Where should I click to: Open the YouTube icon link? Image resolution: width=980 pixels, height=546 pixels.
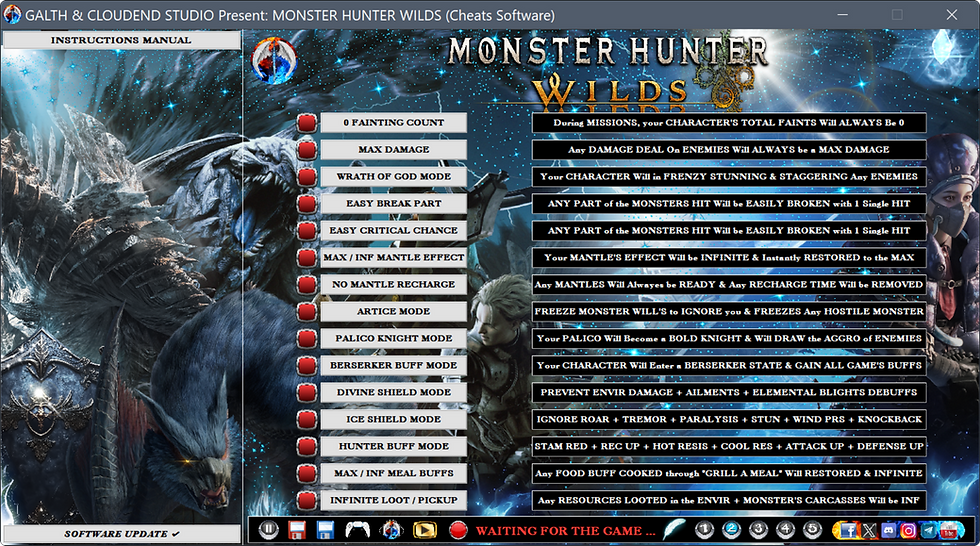951,530
